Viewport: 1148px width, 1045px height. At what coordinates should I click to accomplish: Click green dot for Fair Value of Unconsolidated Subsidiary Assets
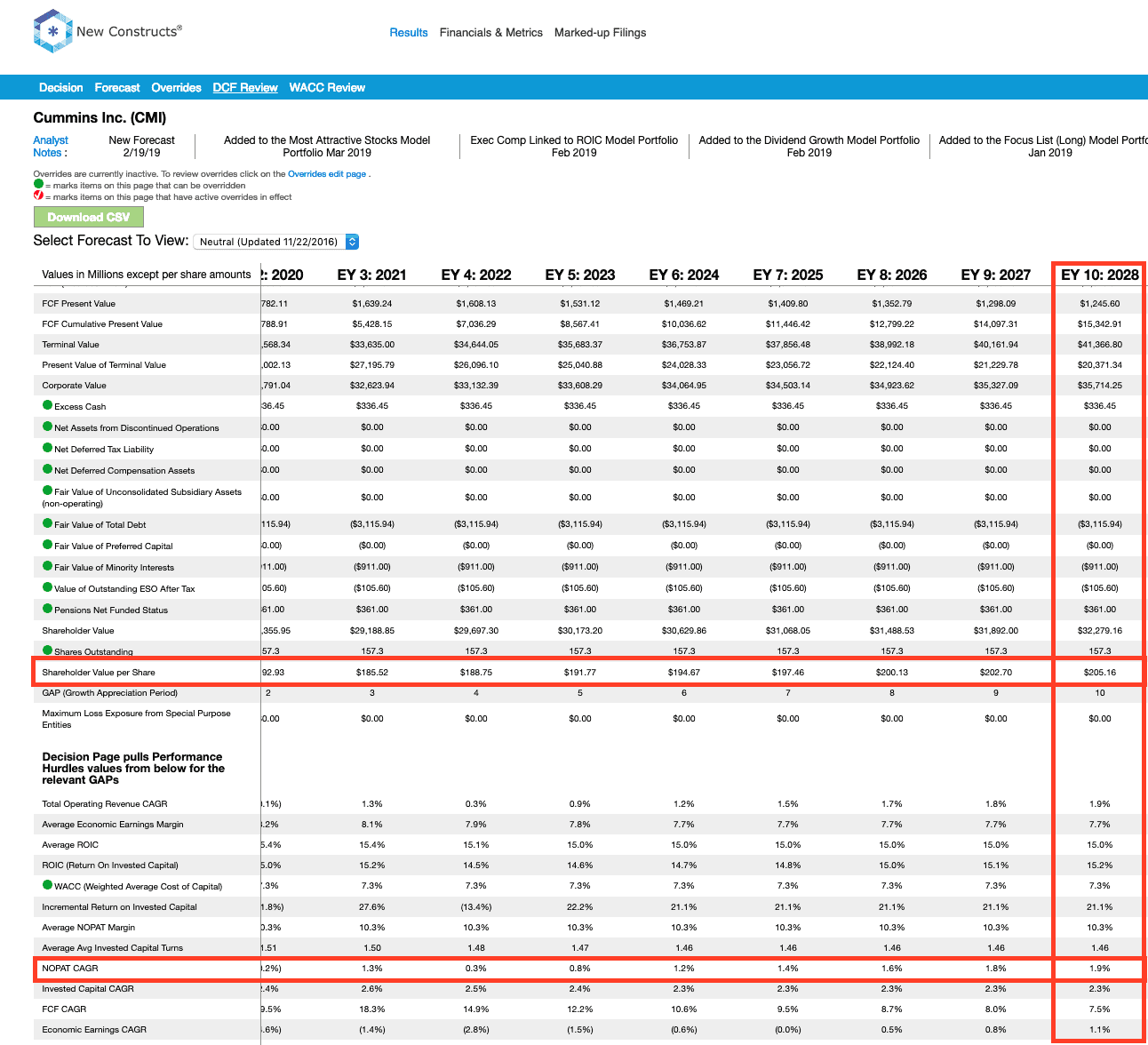coord(48,491)
